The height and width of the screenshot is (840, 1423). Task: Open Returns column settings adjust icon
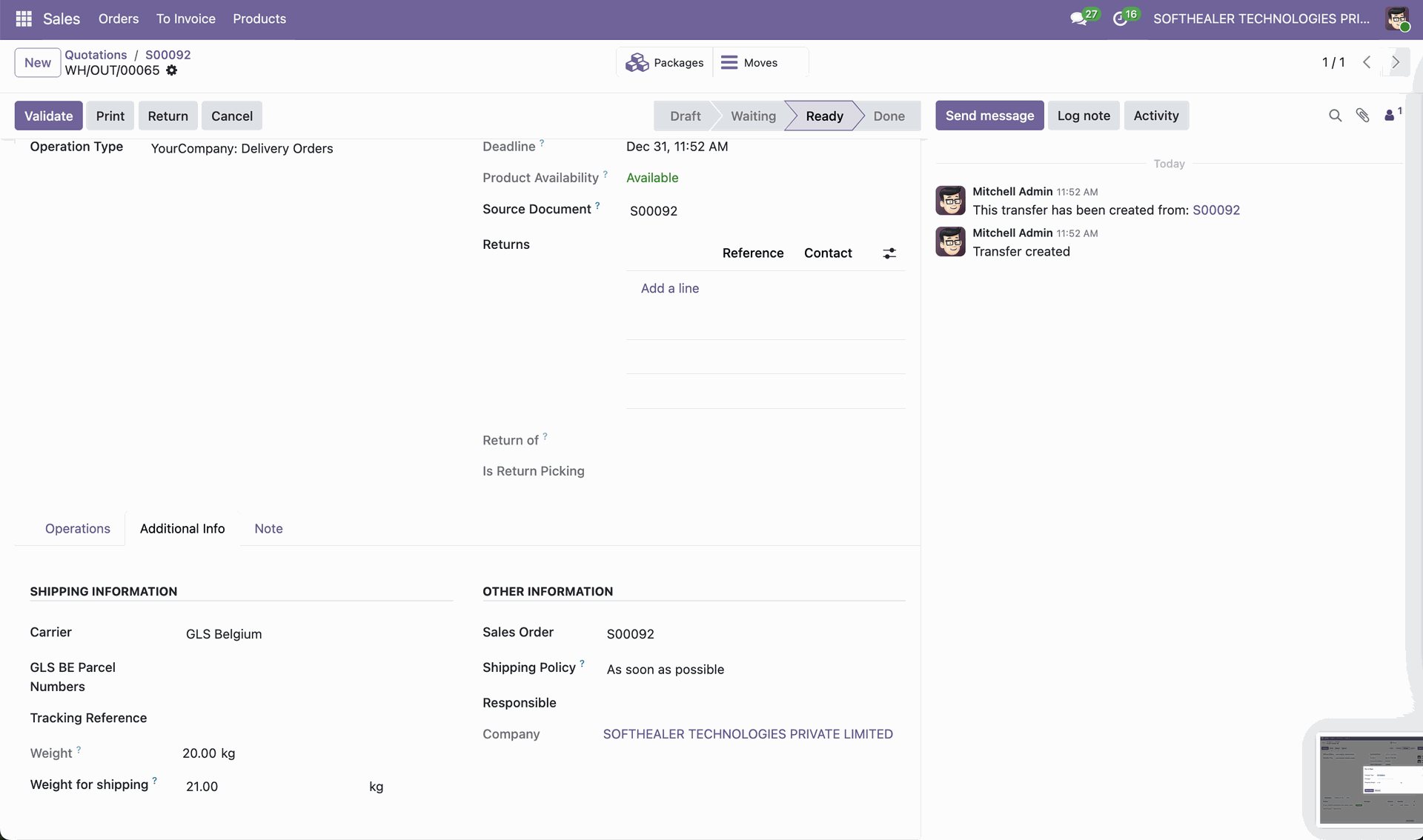(x=889, y=253)
